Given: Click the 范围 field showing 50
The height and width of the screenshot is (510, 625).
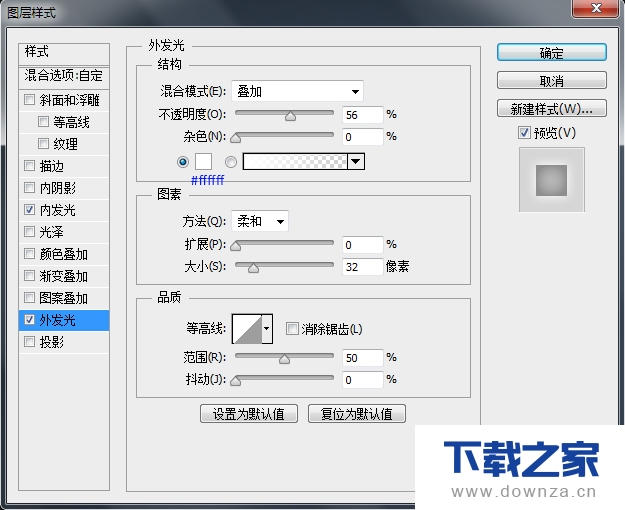Looking at the screenshot, I should (x=363, y=358).
